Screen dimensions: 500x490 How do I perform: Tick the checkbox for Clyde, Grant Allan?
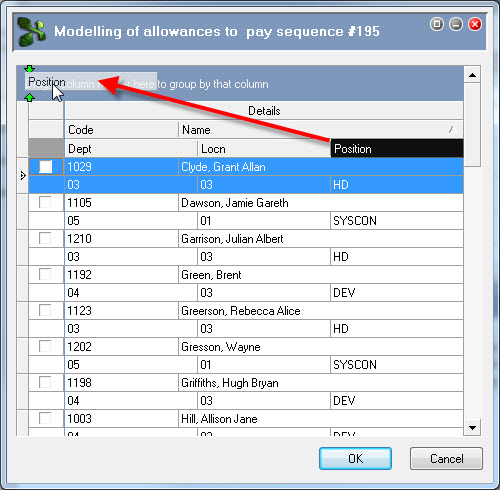coord(46,166)
